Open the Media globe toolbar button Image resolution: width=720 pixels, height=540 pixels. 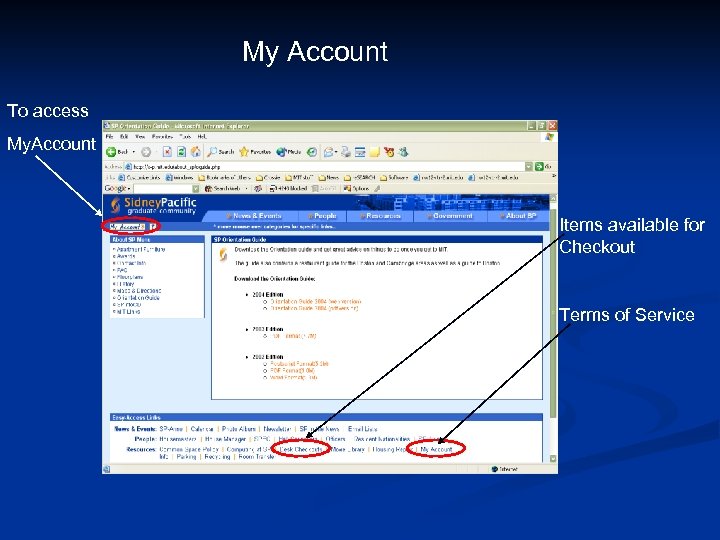pyautogui.click(x=289, y=152)
